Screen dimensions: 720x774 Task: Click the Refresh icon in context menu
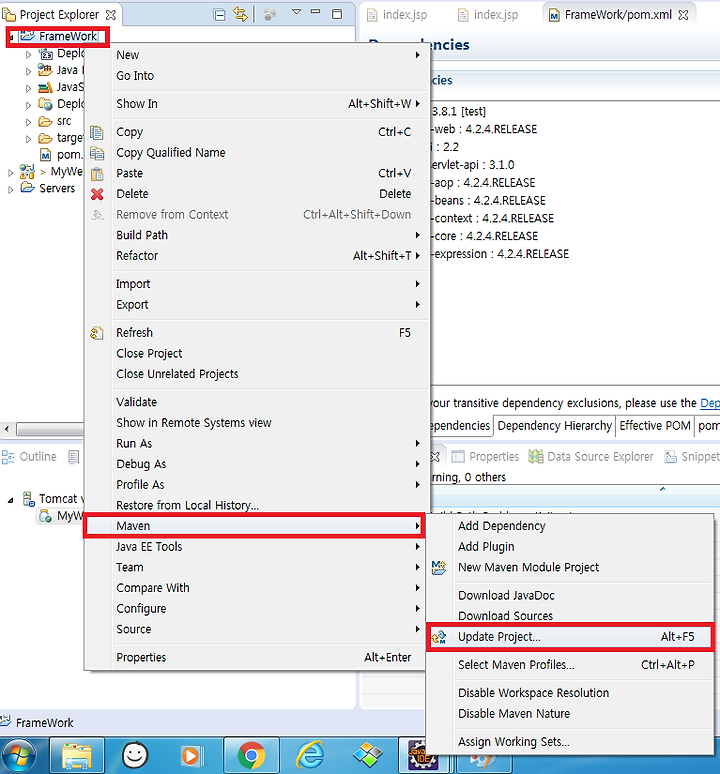pyautogui.click(x=97, y=333)
